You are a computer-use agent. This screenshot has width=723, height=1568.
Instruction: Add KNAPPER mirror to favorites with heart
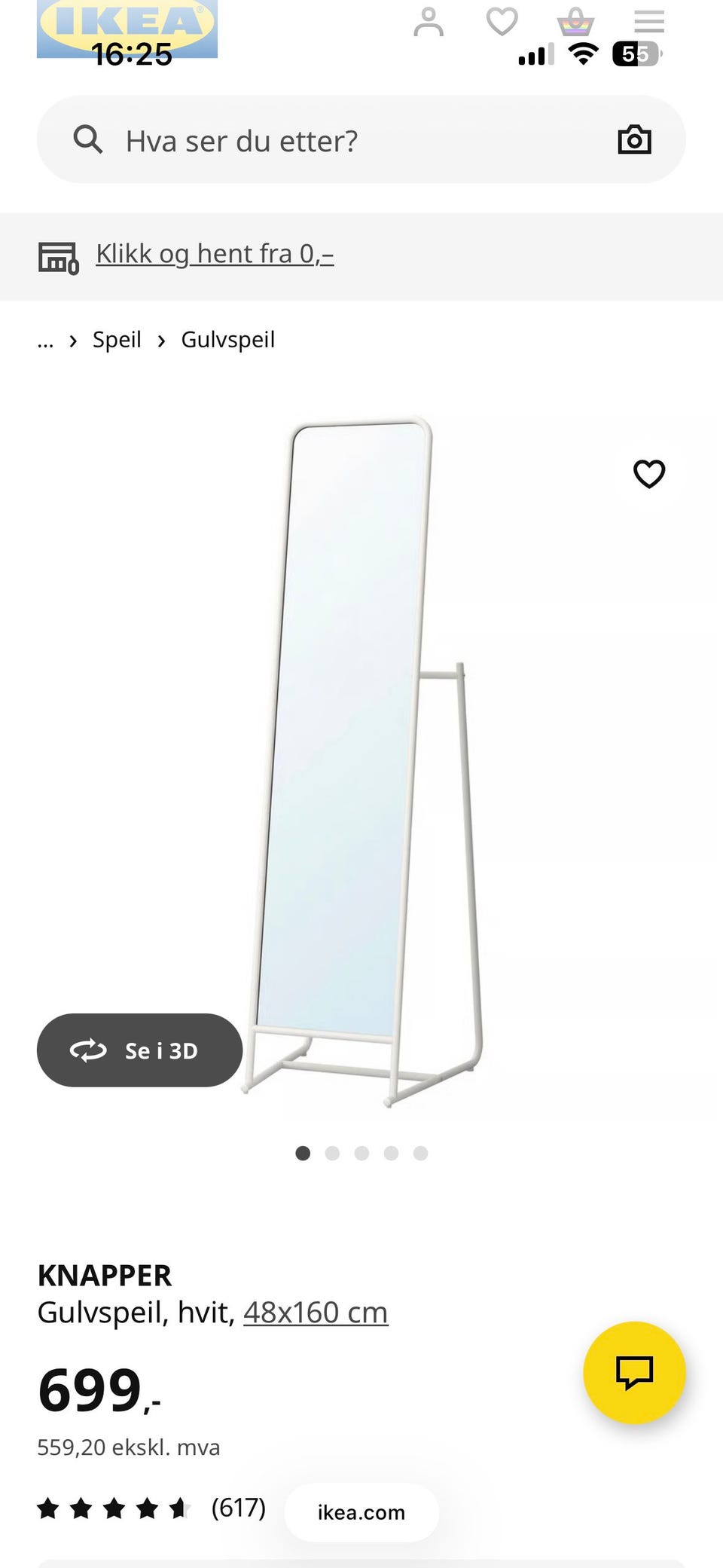(x=649, y=474)
